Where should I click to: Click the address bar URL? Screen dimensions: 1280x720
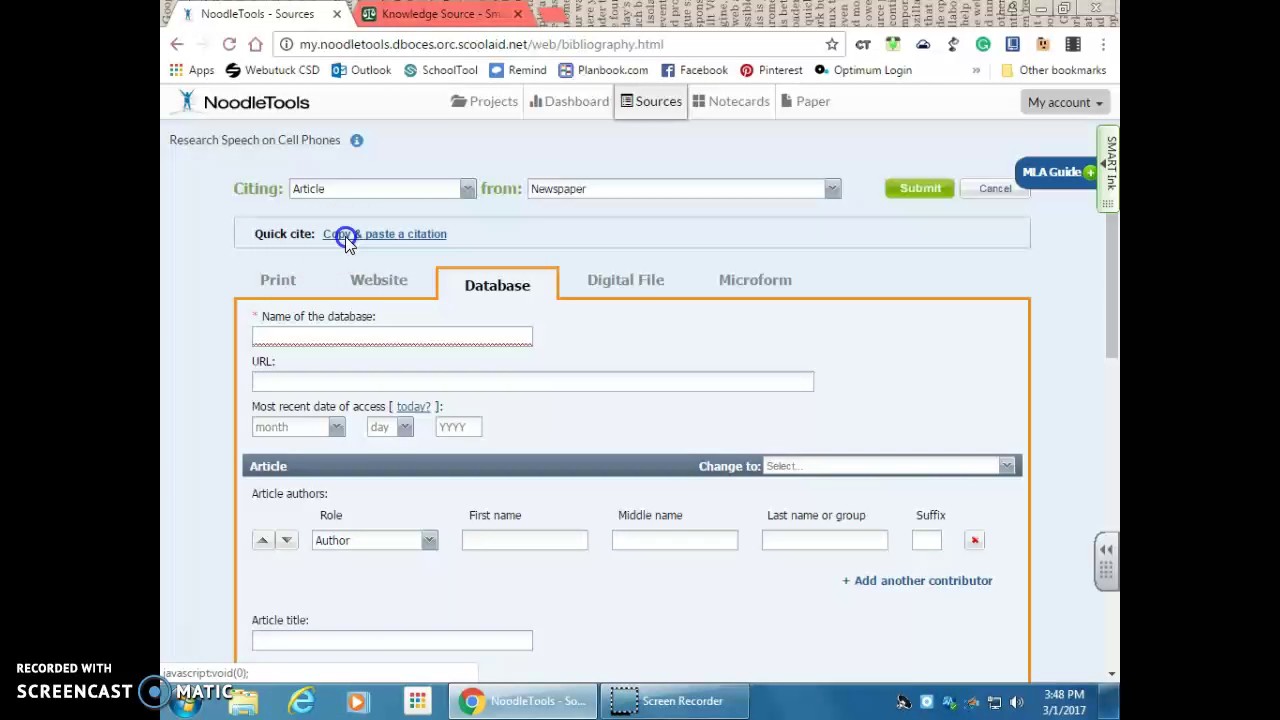(x=481, y=44)
